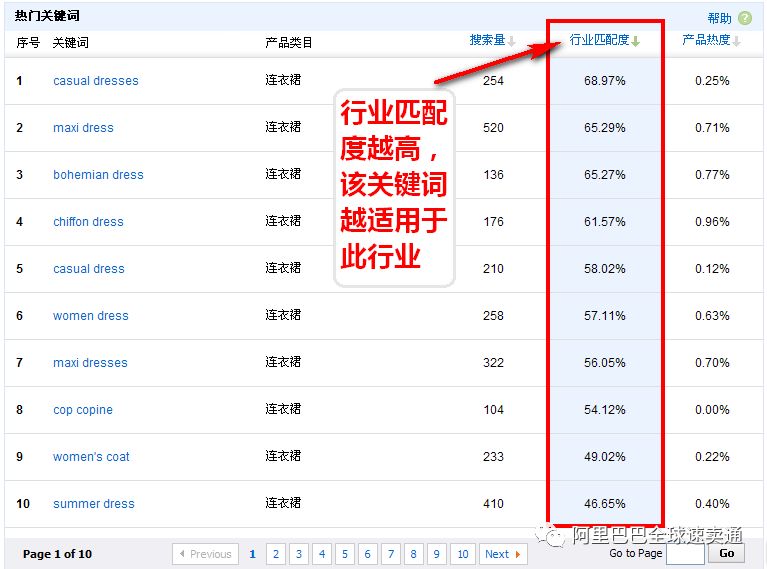Jump to page 10

coord(462,554)
